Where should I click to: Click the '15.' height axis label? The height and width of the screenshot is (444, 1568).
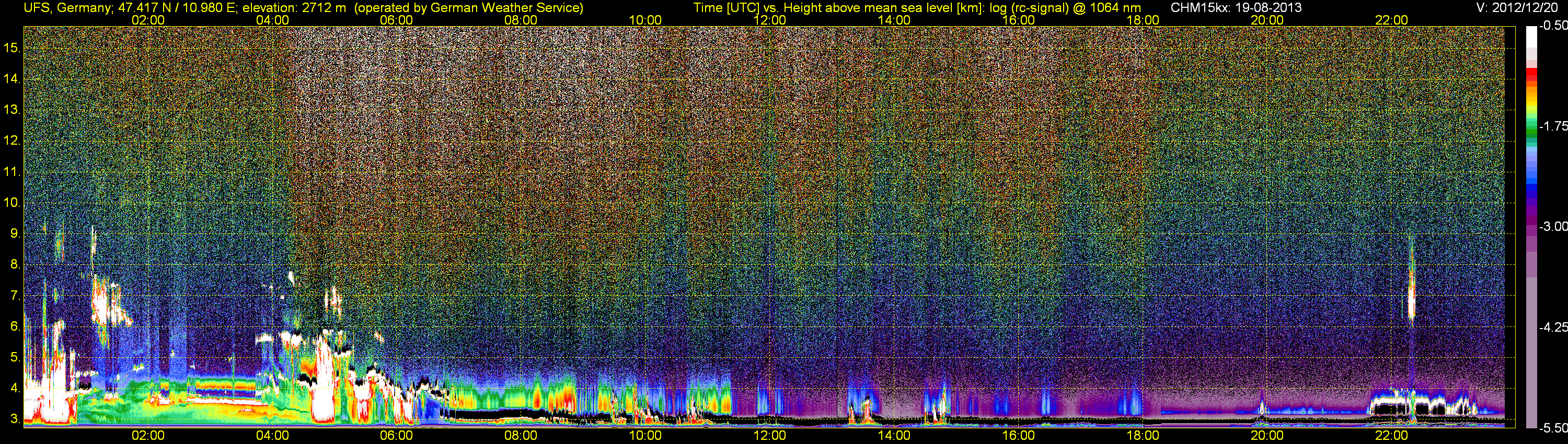pos(12,48)
